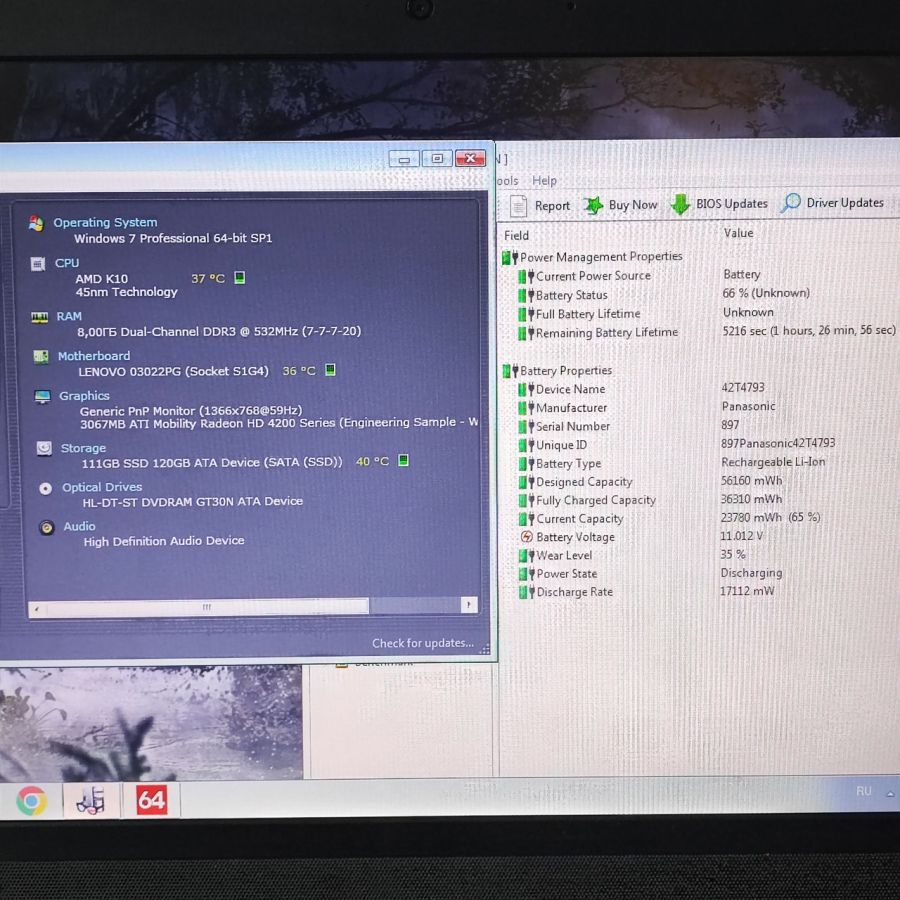Click the Motherboard temperature green indicator
Image resolution: width=900 pixels, height=900 pixels.
click(330, 370)
